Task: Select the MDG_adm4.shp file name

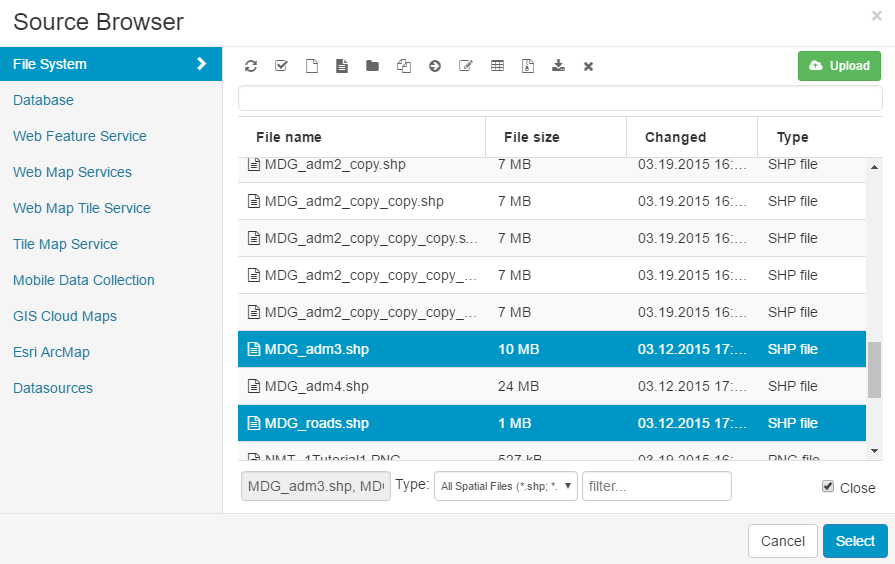Action: pyautogui.click(x=317, y=386)
